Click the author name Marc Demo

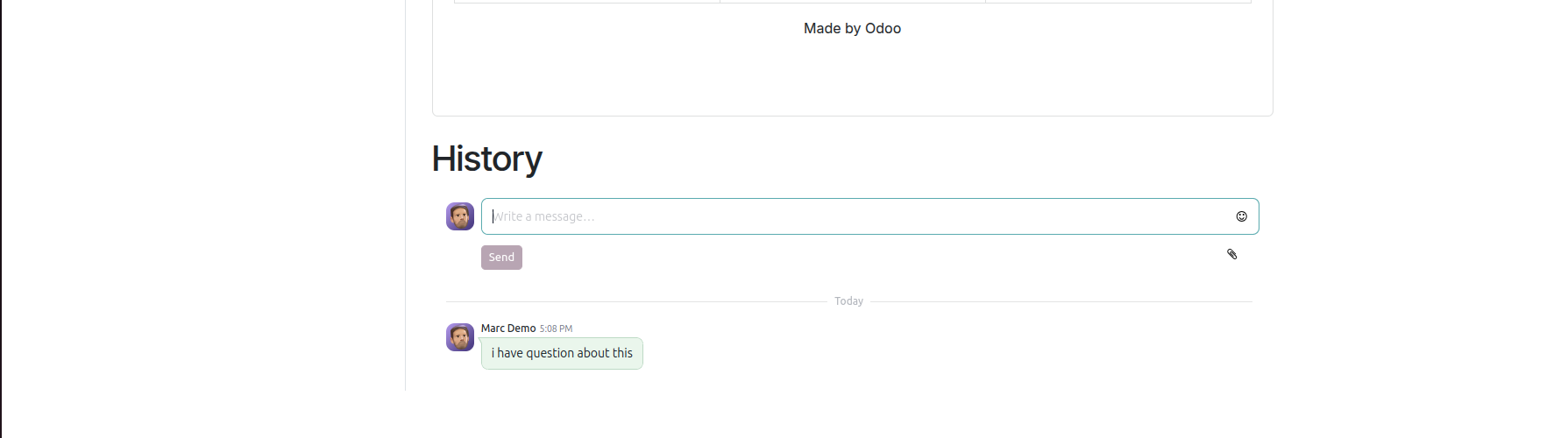coord(508,328)
